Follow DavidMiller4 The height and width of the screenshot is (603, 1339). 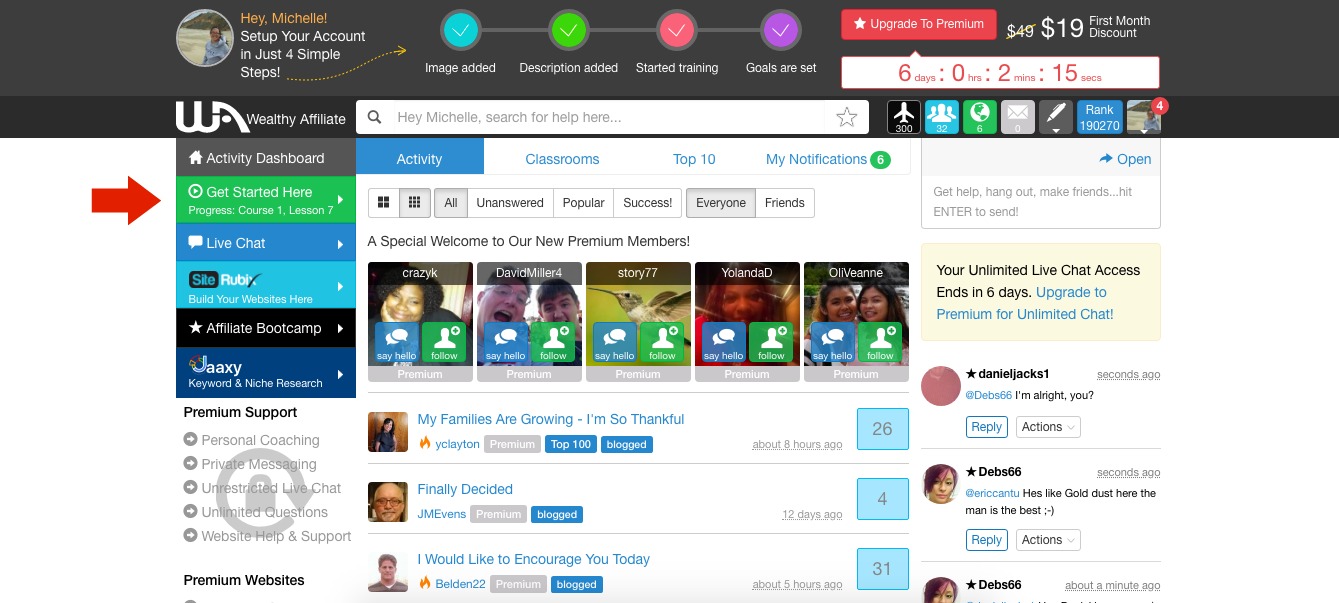click(553, 343)
